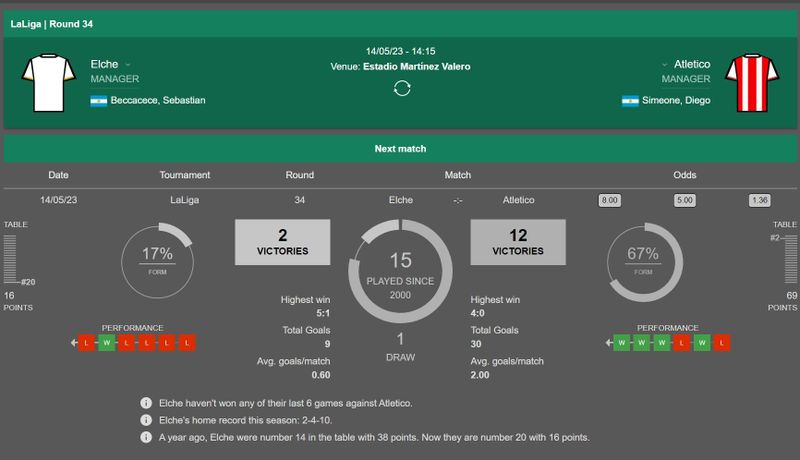Click the 2 Victories box for Elche
This screenshot has height=460, width=800.
(283, 242)
